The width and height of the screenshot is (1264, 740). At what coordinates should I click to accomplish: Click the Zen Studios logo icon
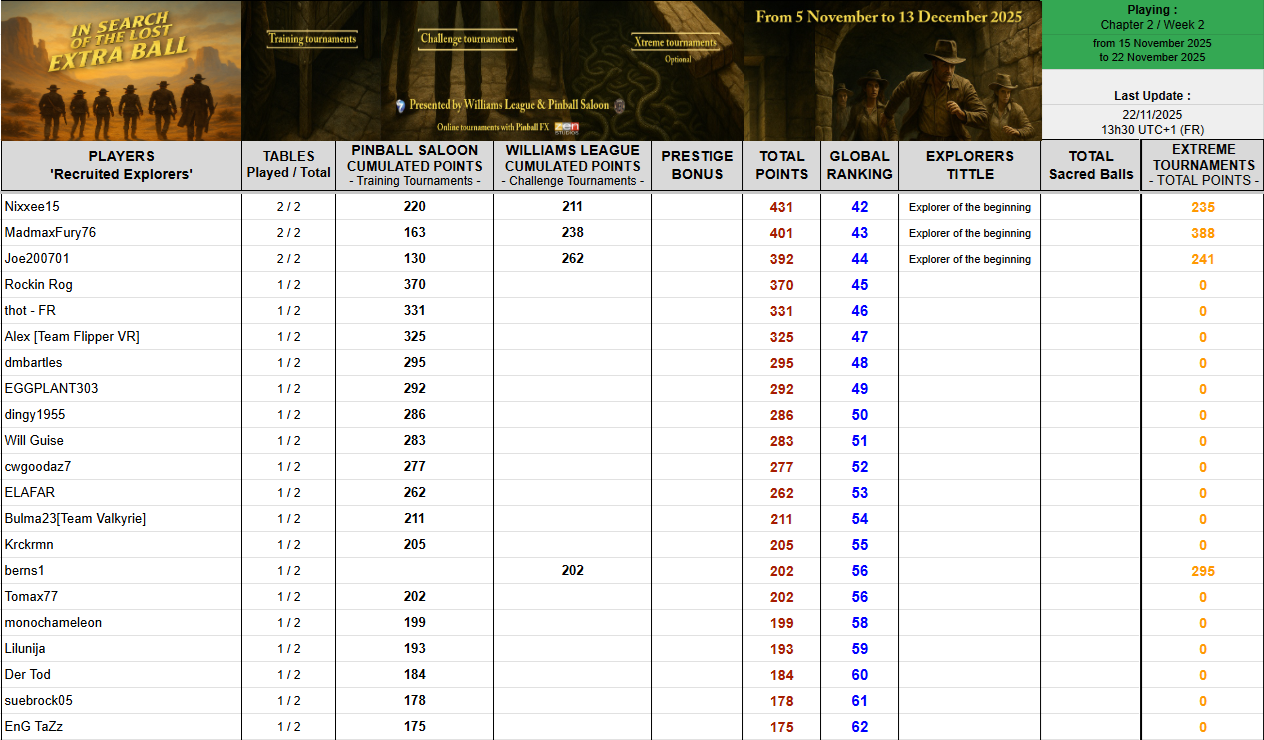tap(567, 127)
